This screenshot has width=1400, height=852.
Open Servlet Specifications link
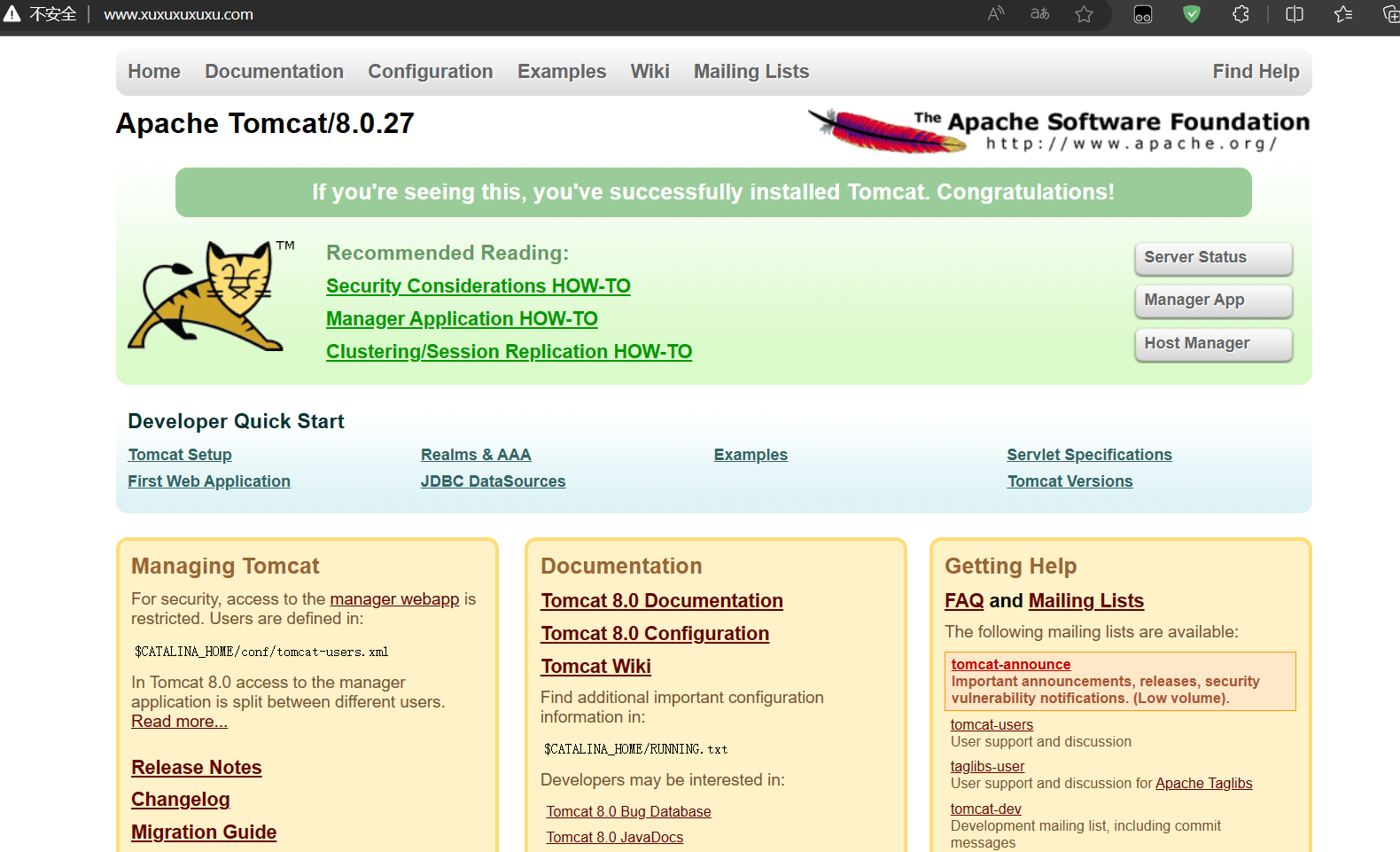1089,455
